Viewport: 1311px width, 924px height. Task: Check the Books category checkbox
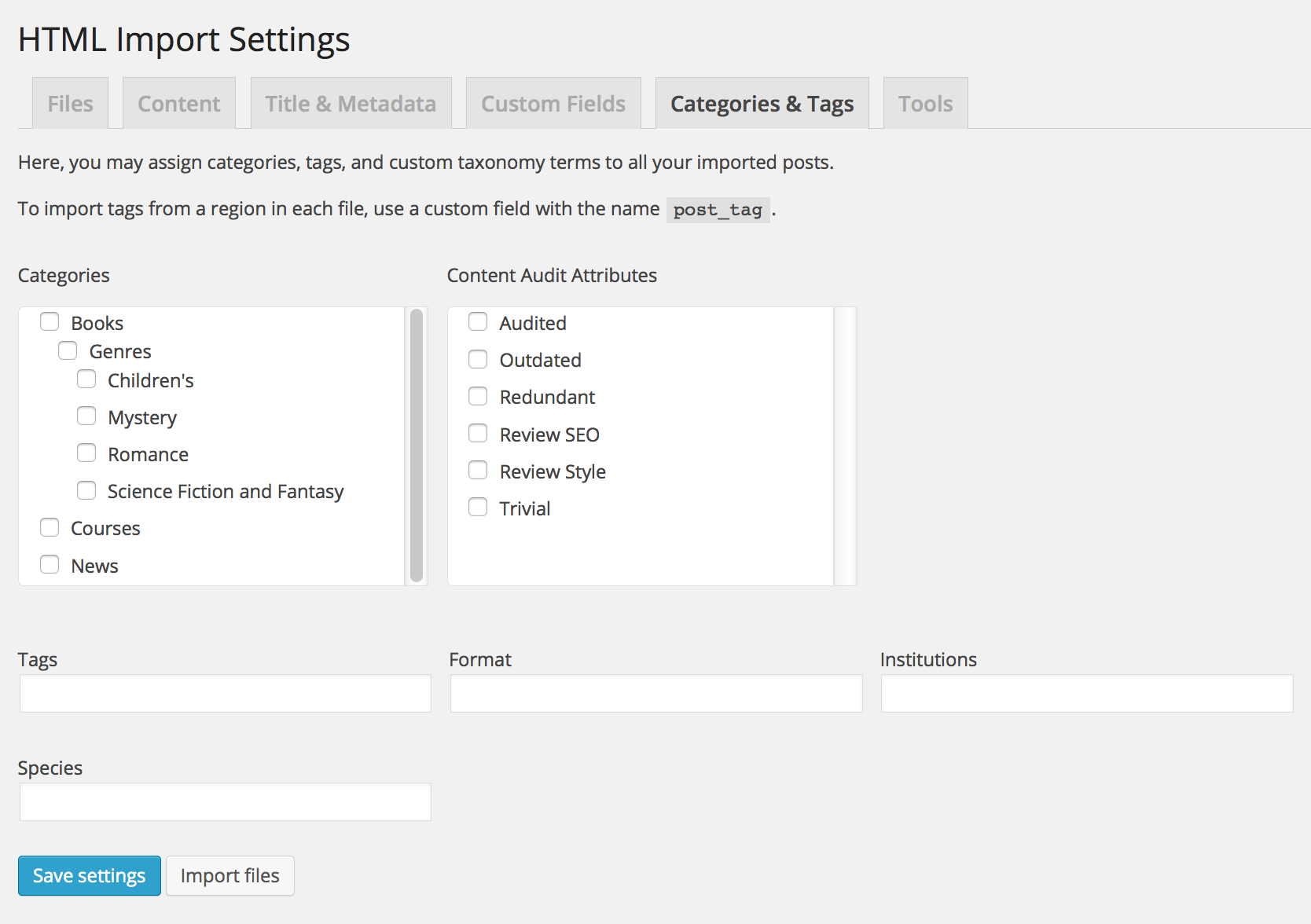point(50,322)
